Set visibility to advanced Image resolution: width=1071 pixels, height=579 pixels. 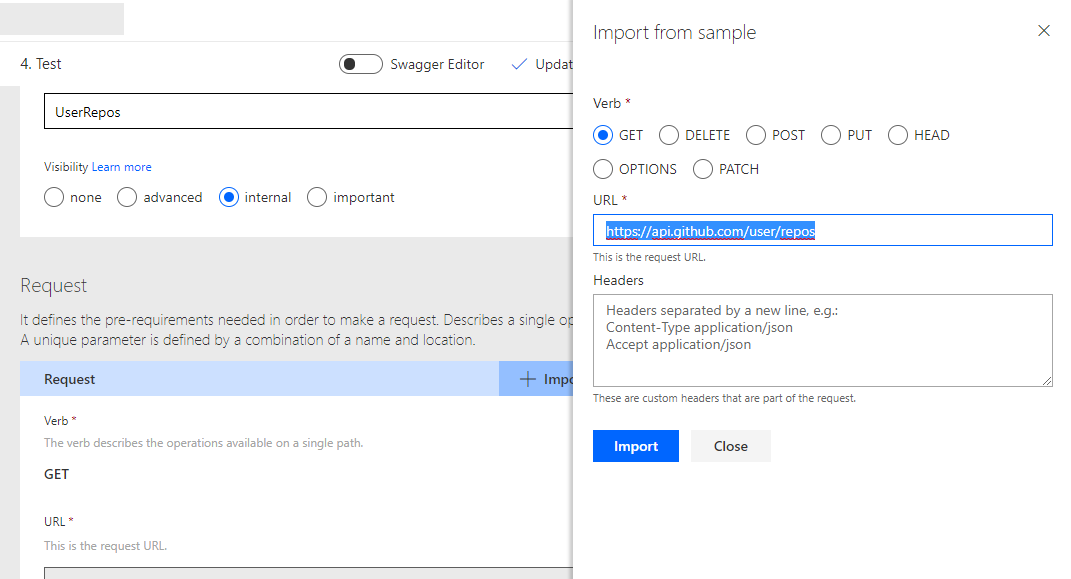click(x=127, y=197)
